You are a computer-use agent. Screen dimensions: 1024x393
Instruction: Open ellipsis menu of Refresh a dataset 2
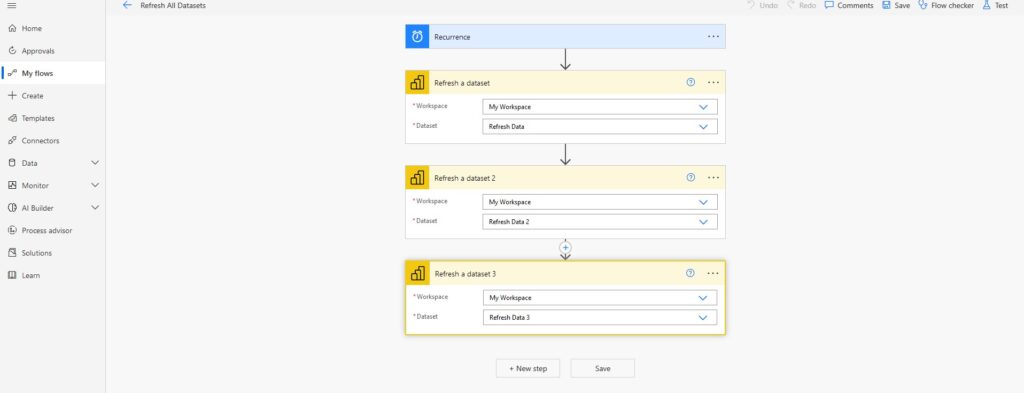tap(713, 178)
